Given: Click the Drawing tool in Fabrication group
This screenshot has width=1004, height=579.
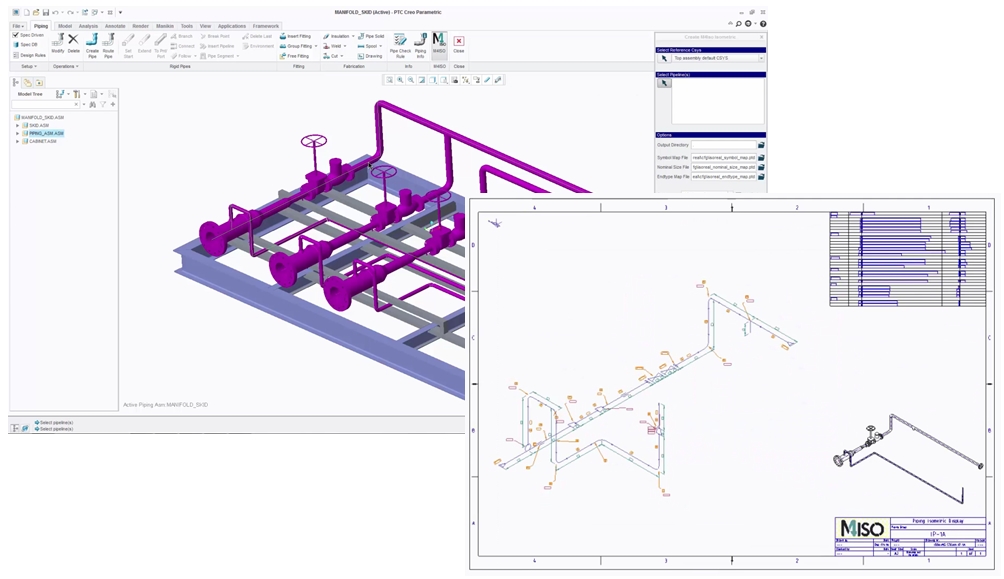Looking at the screenshot, I should click(370, 56).
